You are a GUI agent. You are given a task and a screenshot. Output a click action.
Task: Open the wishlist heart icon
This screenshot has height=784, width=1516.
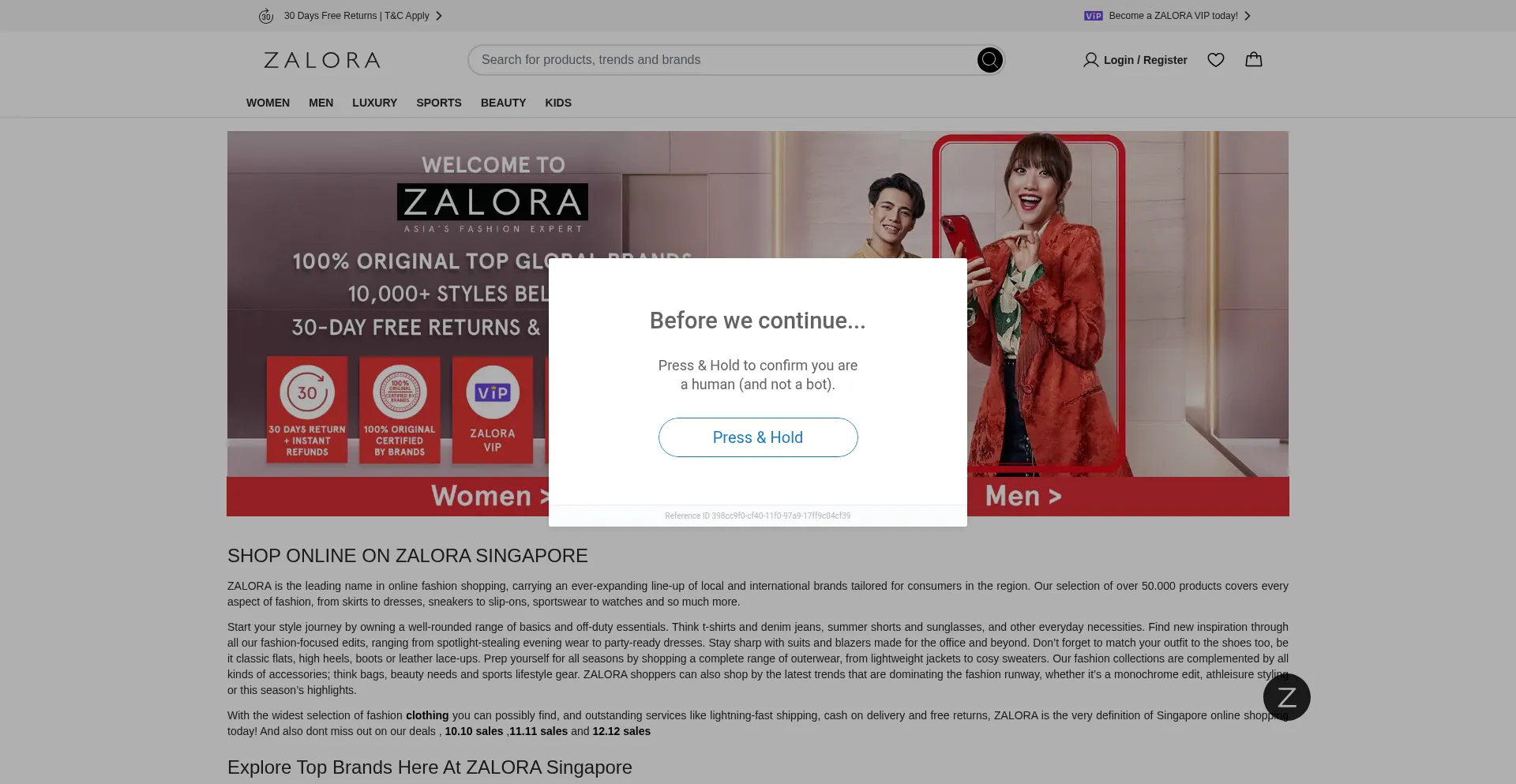tap(1216, 60)
